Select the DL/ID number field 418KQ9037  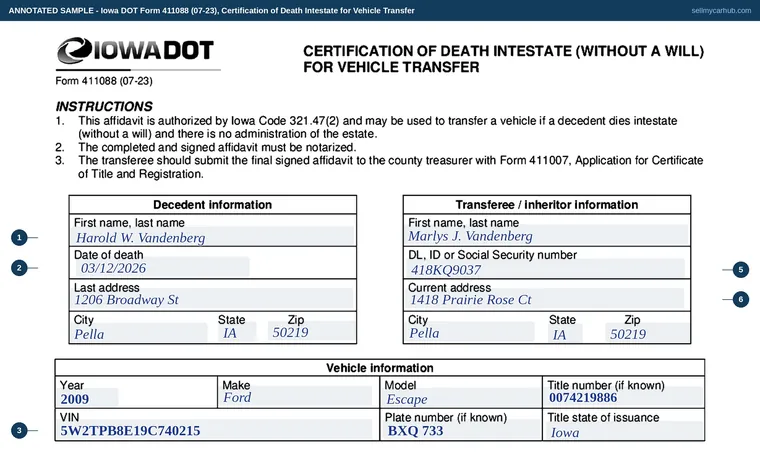pyautogui.click(x=546, y=269)
